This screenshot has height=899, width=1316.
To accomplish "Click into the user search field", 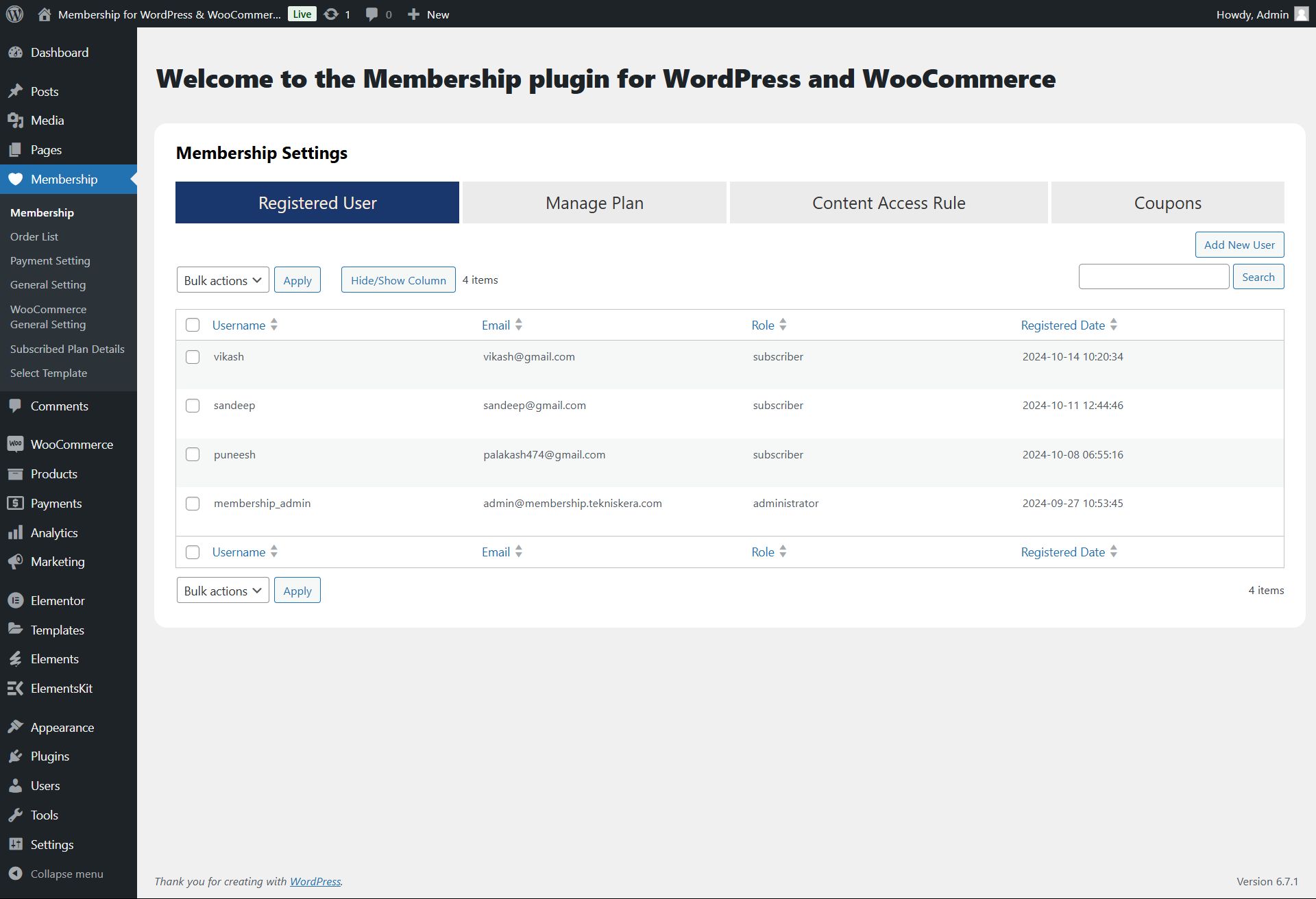I will click(x=1154, y=277).
